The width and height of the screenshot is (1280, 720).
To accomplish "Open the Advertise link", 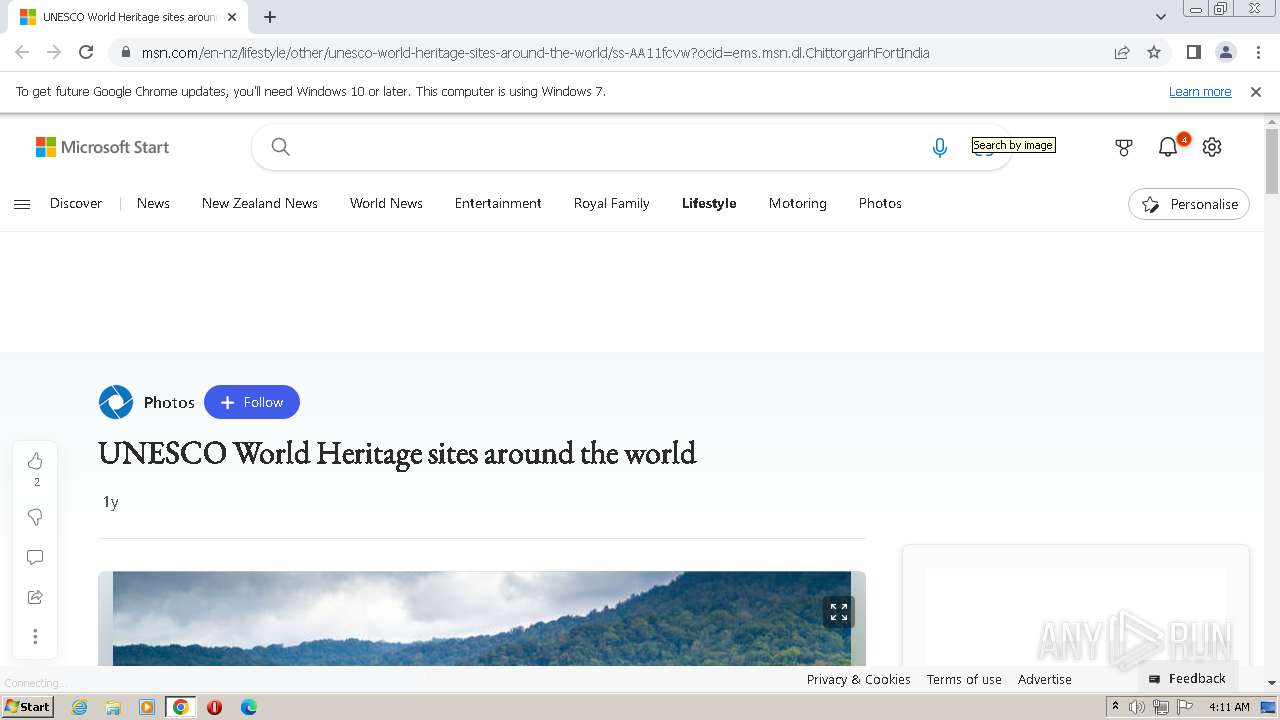I will pyautogui.click(x=1045, y=679).
